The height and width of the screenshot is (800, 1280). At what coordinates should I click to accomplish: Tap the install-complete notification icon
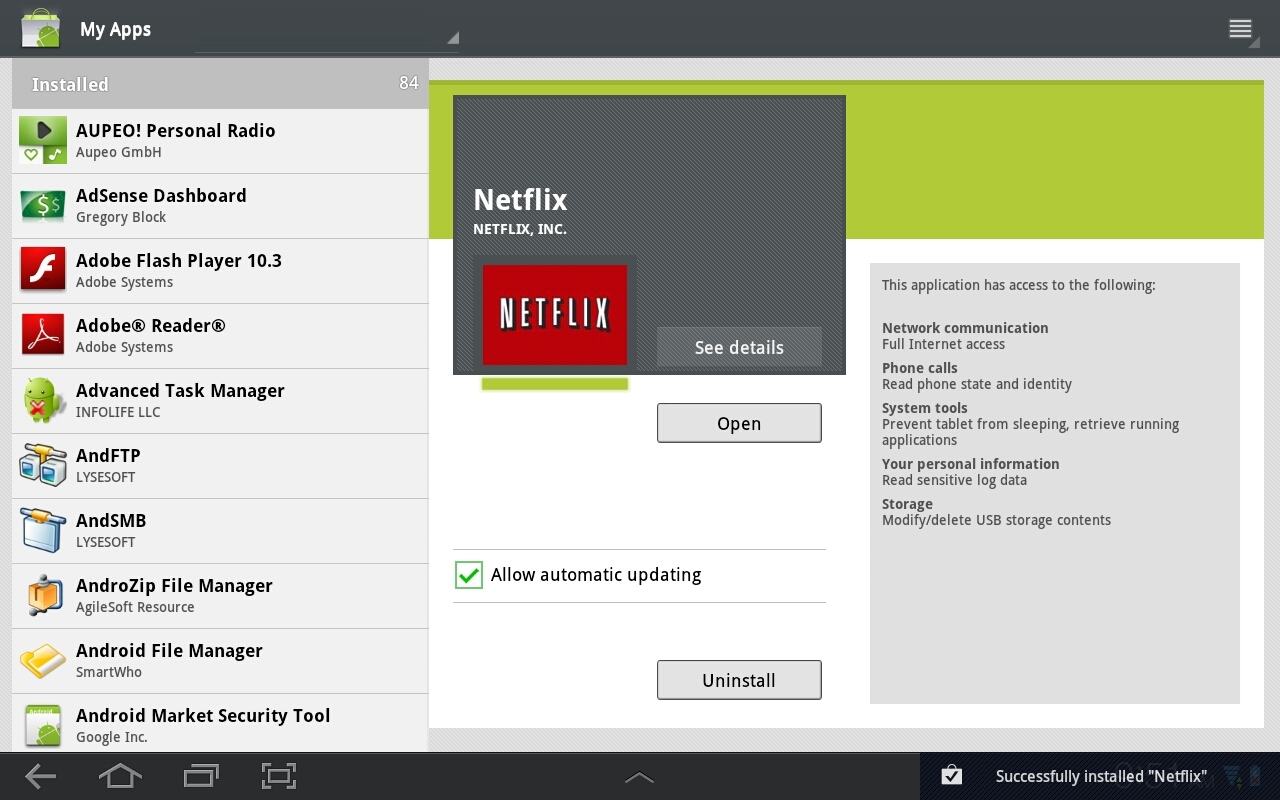click(x=952, y=775)
